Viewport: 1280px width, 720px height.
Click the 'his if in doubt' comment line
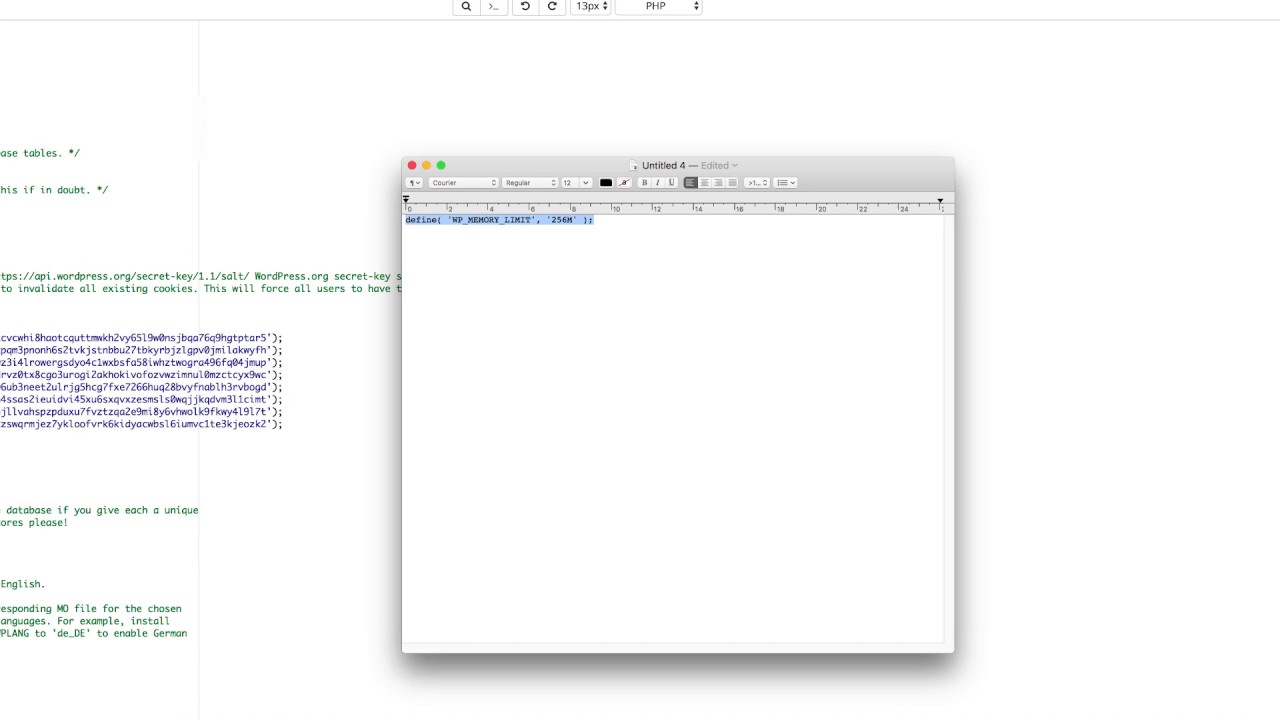tap(54, 190)
